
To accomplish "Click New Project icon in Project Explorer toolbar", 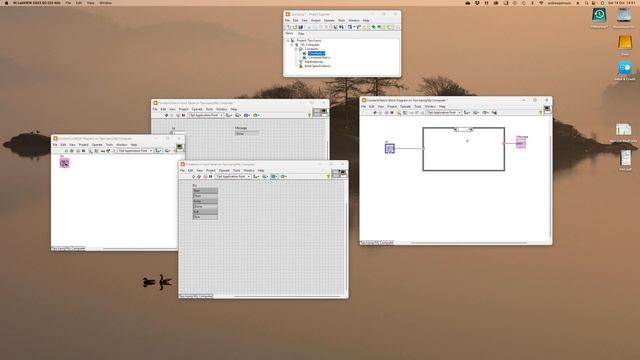I will [289, 27].
